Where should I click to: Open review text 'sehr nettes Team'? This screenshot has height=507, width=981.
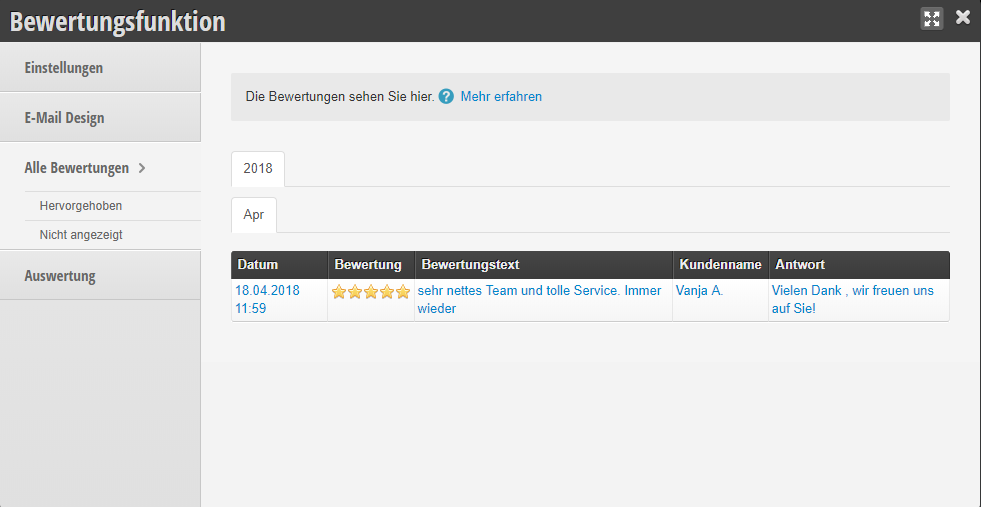[x=539, y=300]
